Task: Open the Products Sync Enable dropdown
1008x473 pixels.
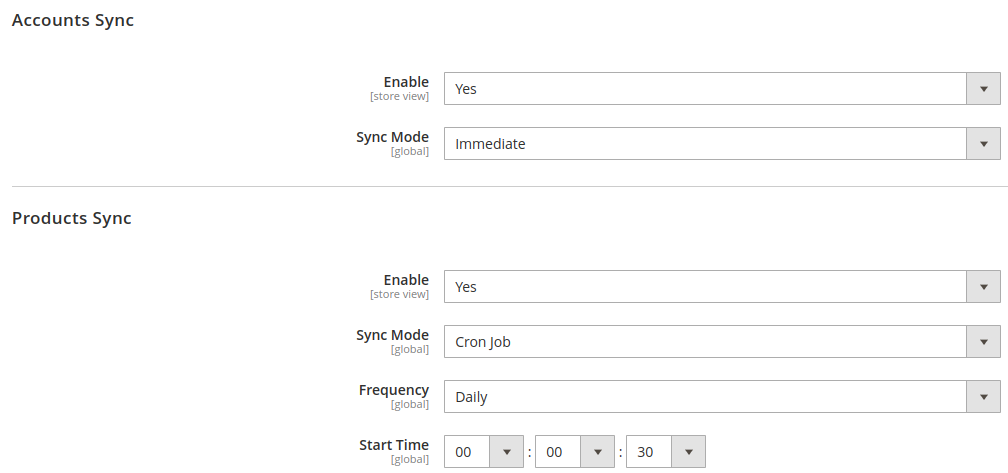Action: 722,287
